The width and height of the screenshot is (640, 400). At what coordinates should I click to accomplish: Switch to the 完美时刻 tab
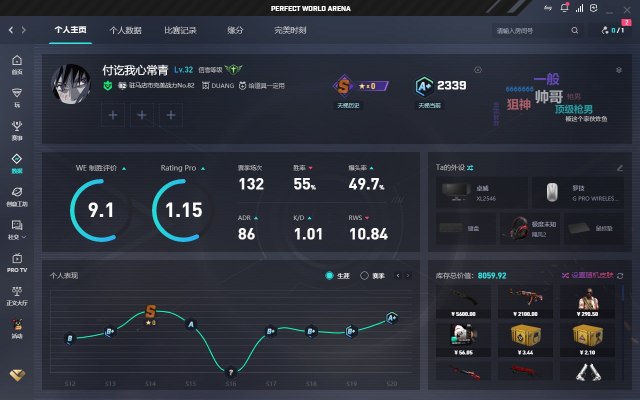(x=290, y=30)
